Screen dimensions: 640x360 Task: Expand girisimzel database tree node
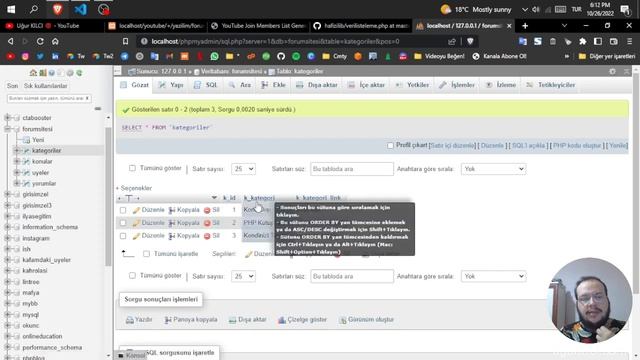point(7,194)
